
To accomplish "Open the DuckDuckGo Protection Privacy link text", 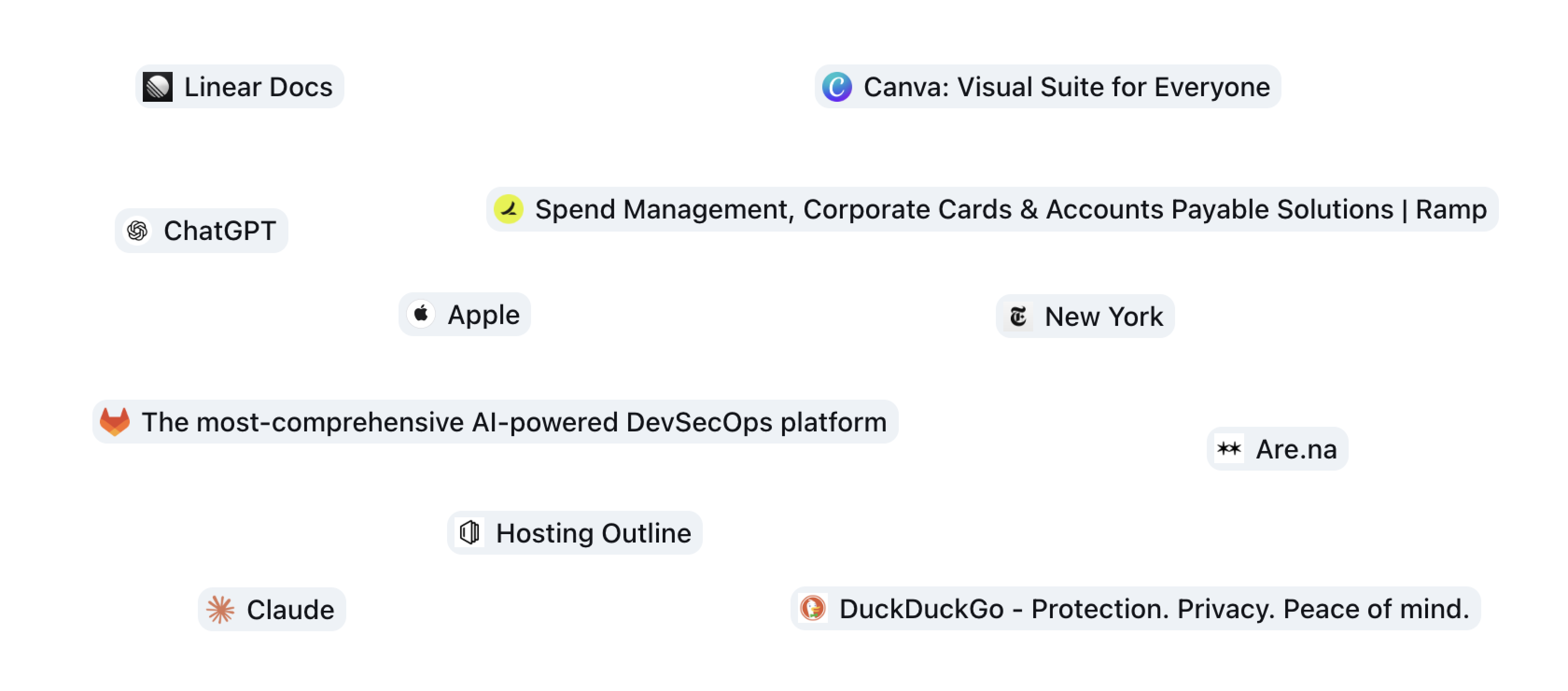I will coord(1154,608).
